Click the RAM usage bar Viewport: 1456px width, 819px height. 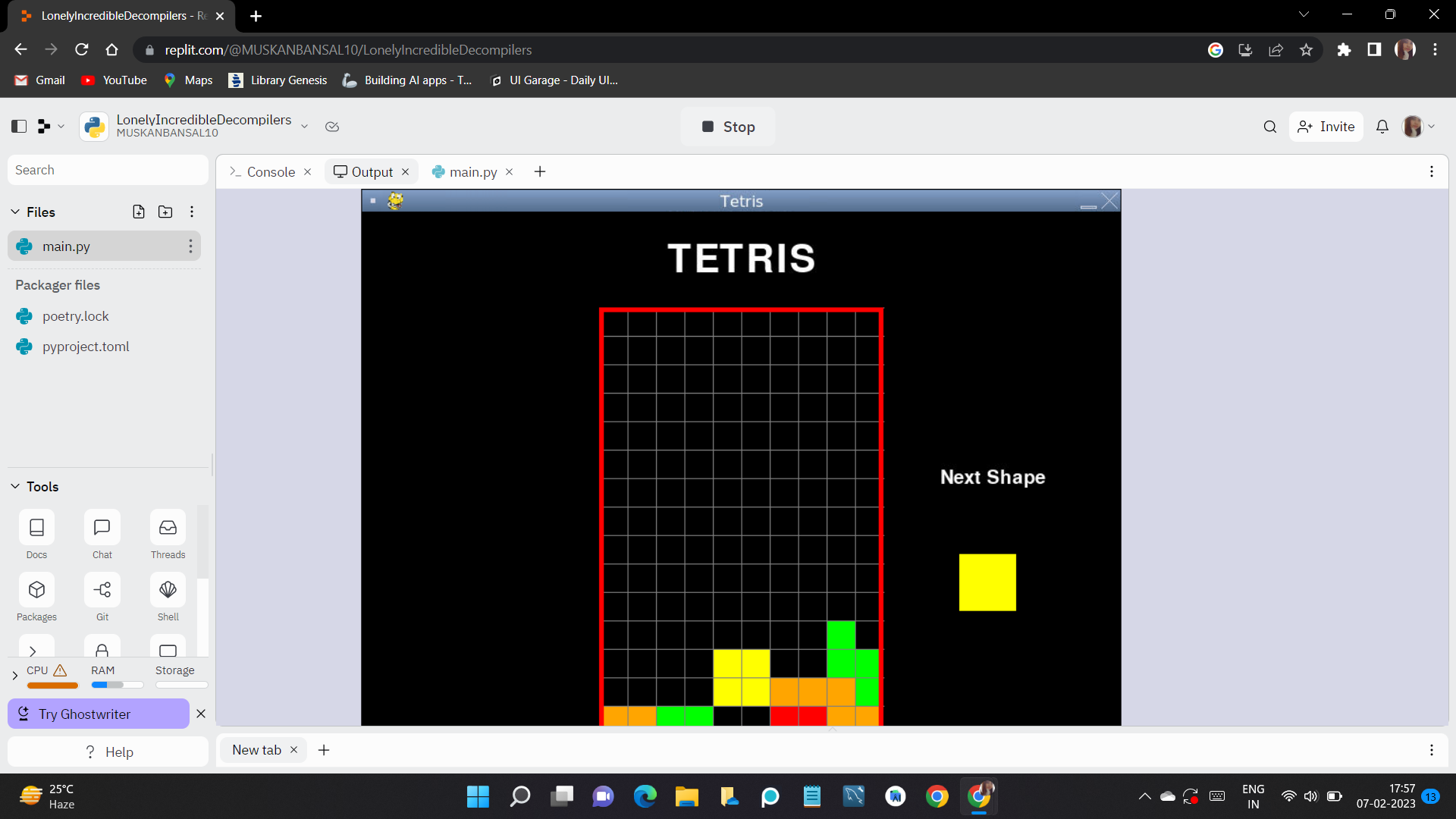118,685
